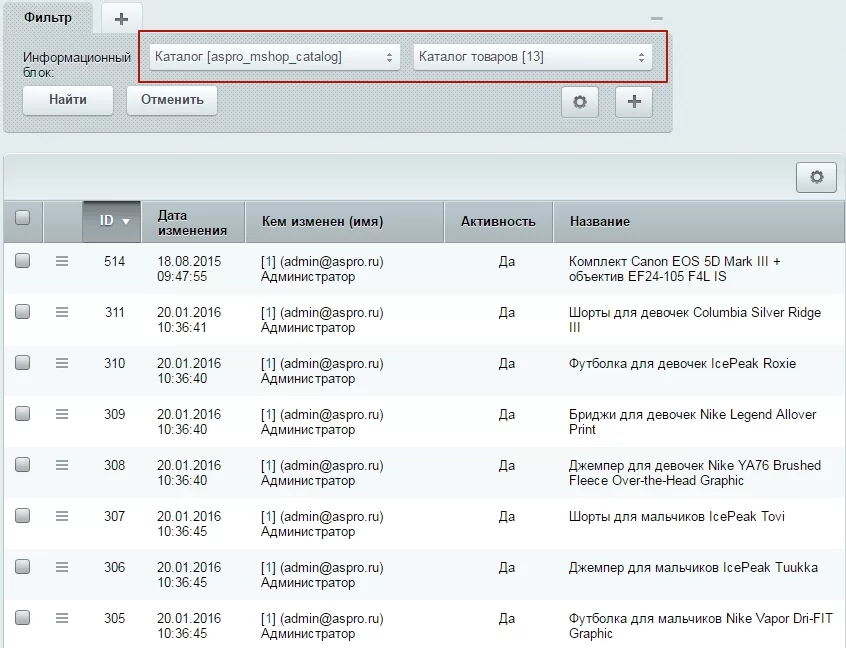Open Каталог [aspro_mshop_catalog] dropdown
Viewport: 846px width, 648px height.
click(x=275, y=57)
